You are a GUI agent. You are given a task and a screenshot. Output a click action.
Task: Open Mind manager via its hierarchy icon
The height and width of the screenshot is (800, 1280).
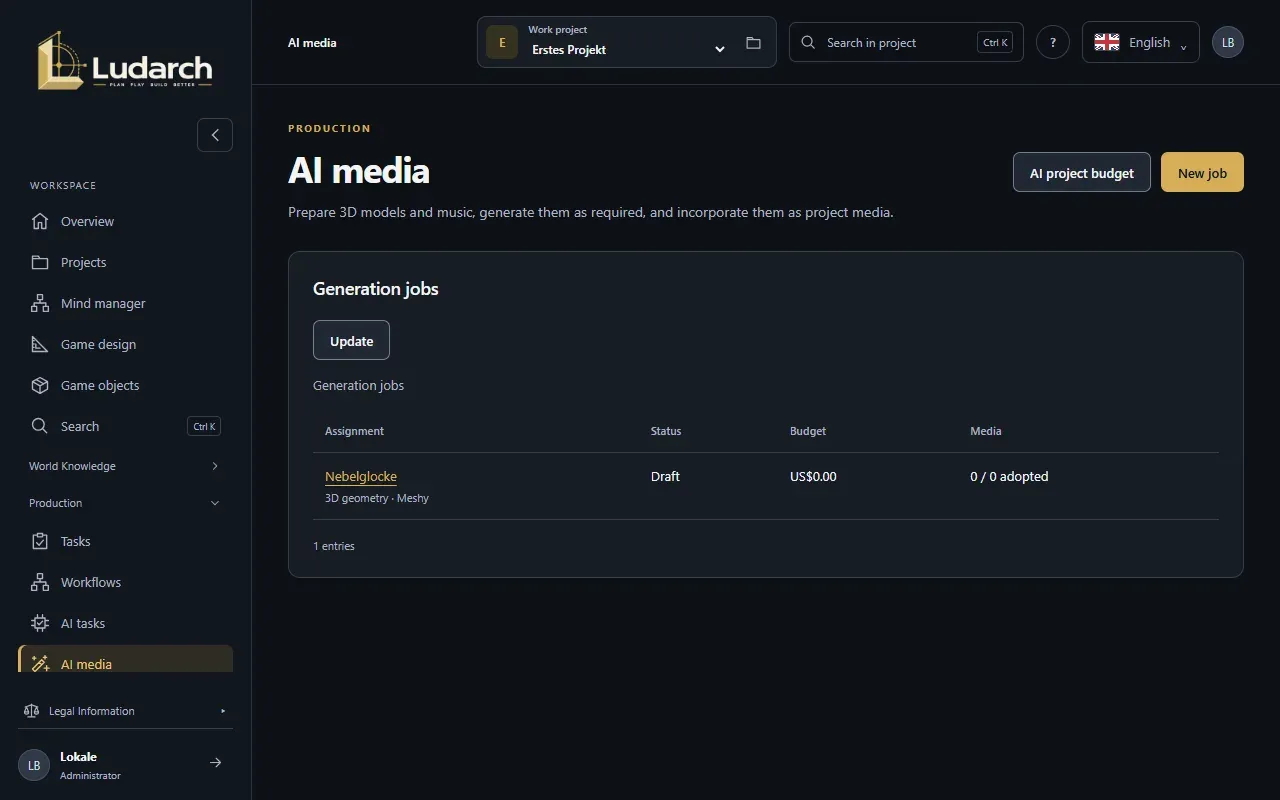(40, 303)
